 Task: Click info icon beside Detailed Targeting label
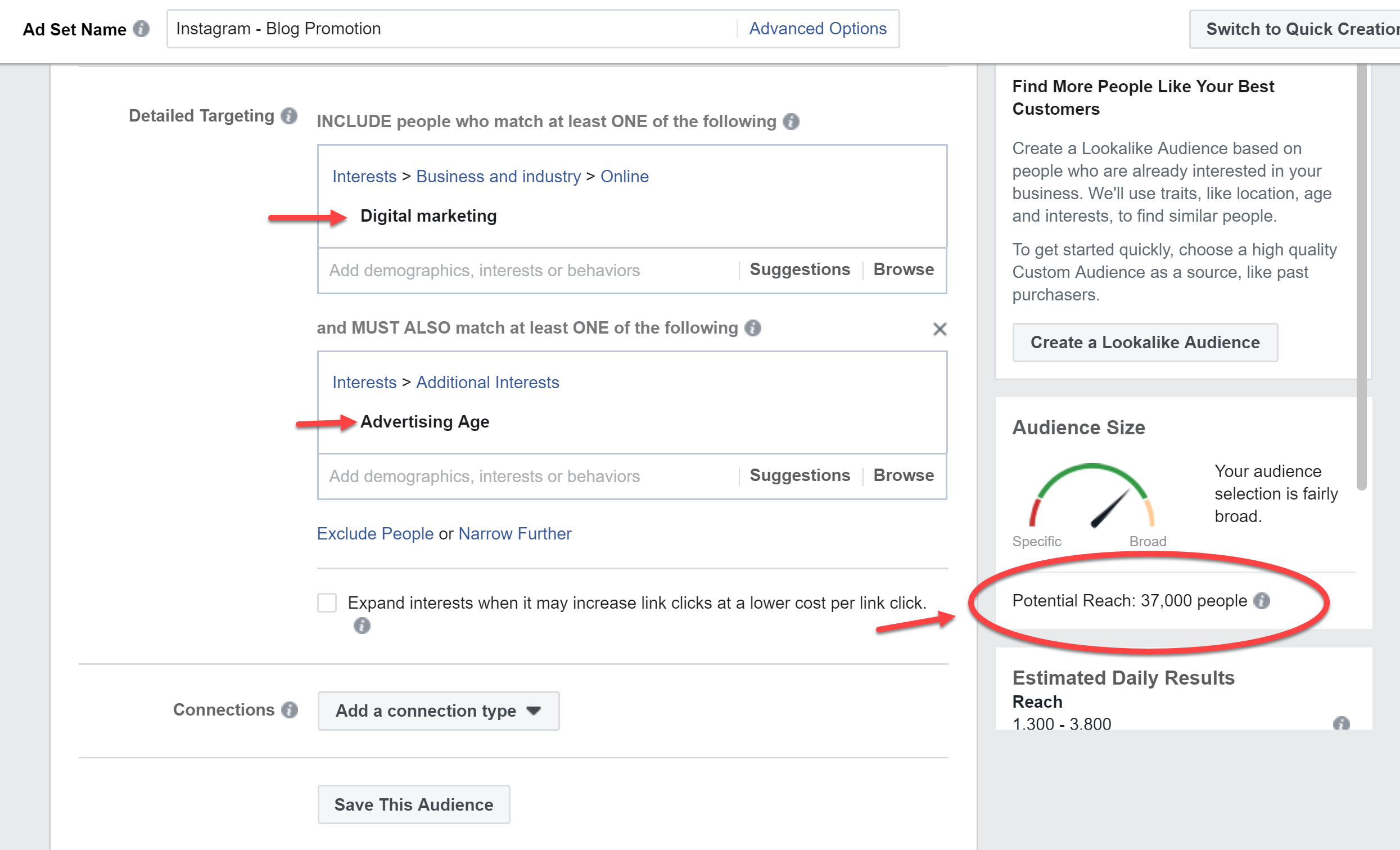tap(289, 115)
